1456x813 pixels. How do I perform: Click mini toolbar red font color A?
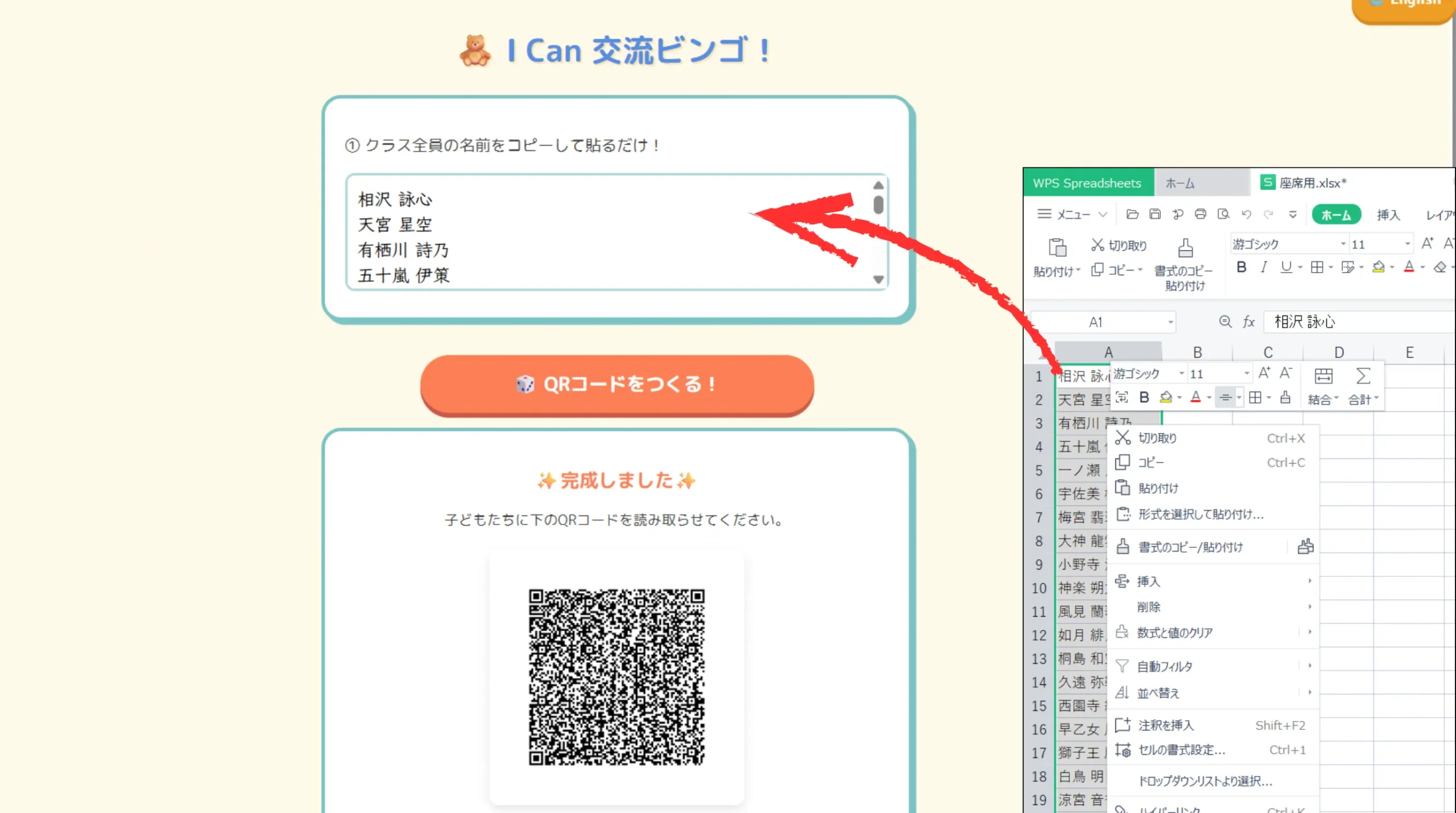pos(1196,397)
